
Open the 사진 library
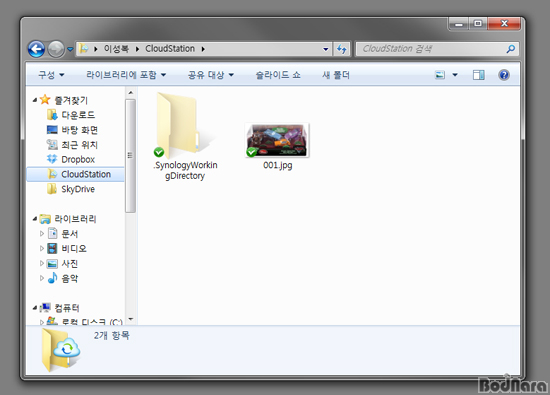click(x=69, y=263)
